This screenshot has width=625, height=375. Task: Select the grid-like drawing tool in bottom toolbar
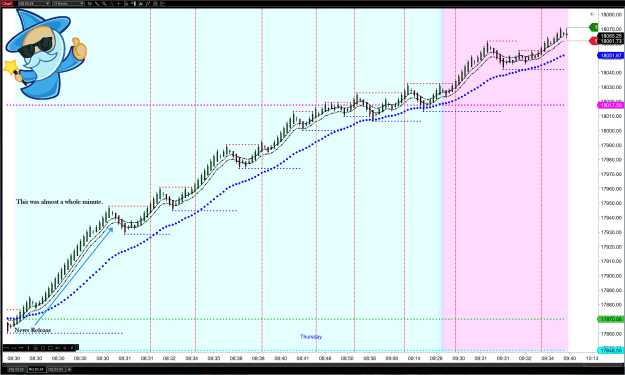[x=35, y=348]
